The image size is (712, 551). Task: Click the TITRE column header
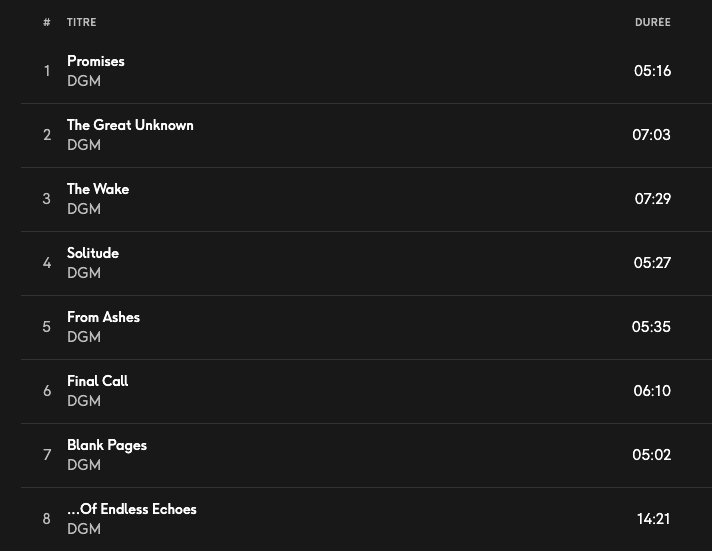[81, 22]
